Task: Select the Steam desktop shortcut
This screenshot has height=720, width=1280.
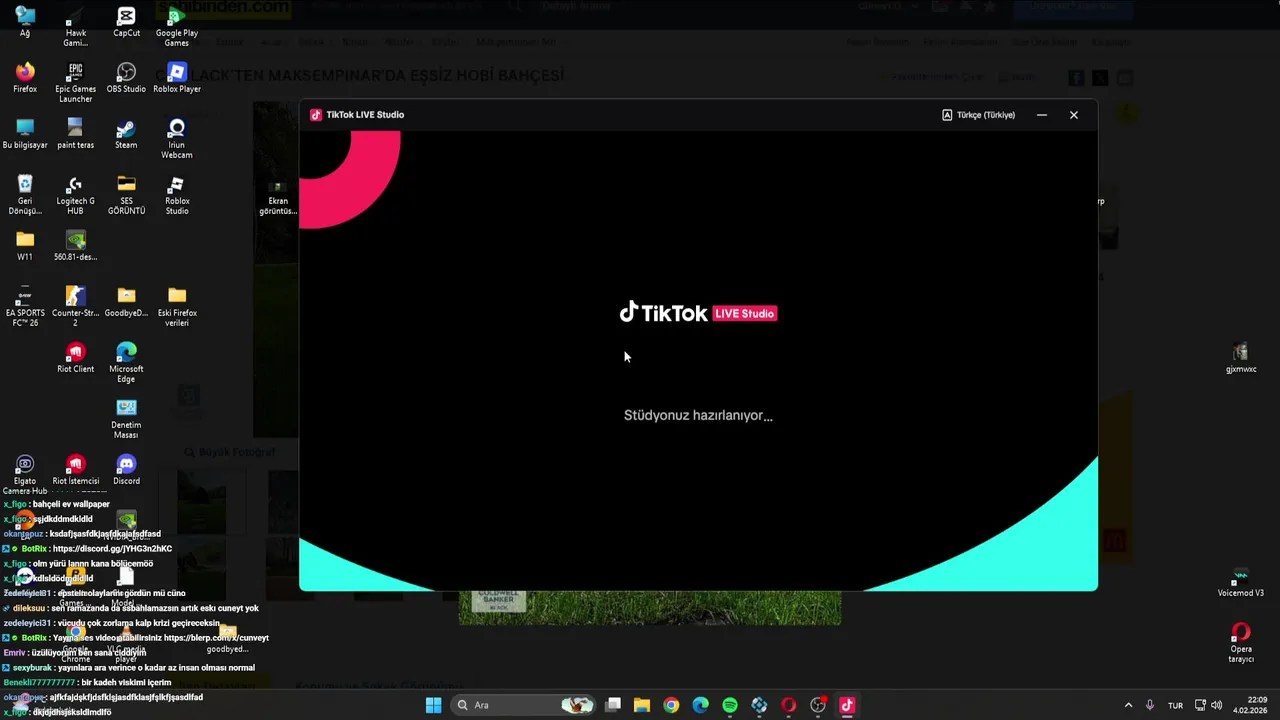Action: click(x=126, y=134)
